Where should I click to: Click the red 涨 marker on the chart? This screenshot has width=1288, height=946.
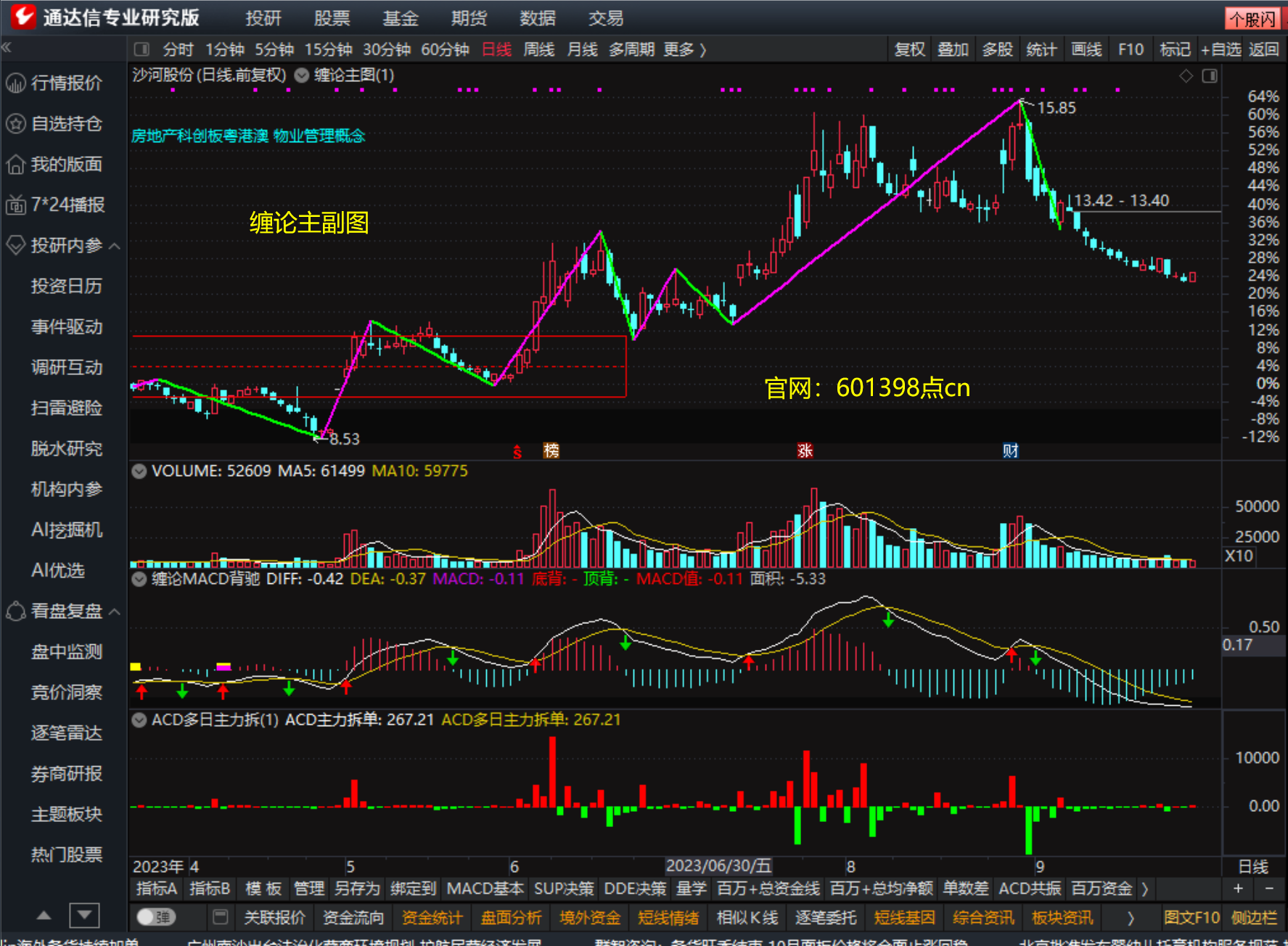(805, 451)
